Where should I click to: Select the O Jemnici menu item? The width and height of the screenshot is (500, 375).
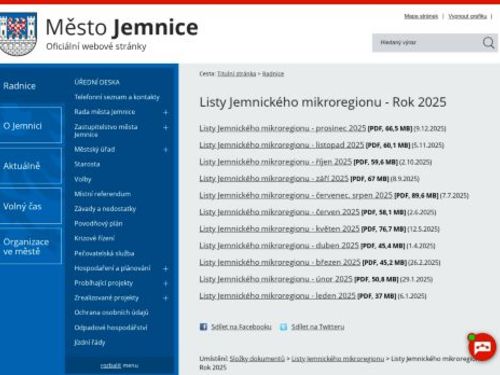pos(31,126)
